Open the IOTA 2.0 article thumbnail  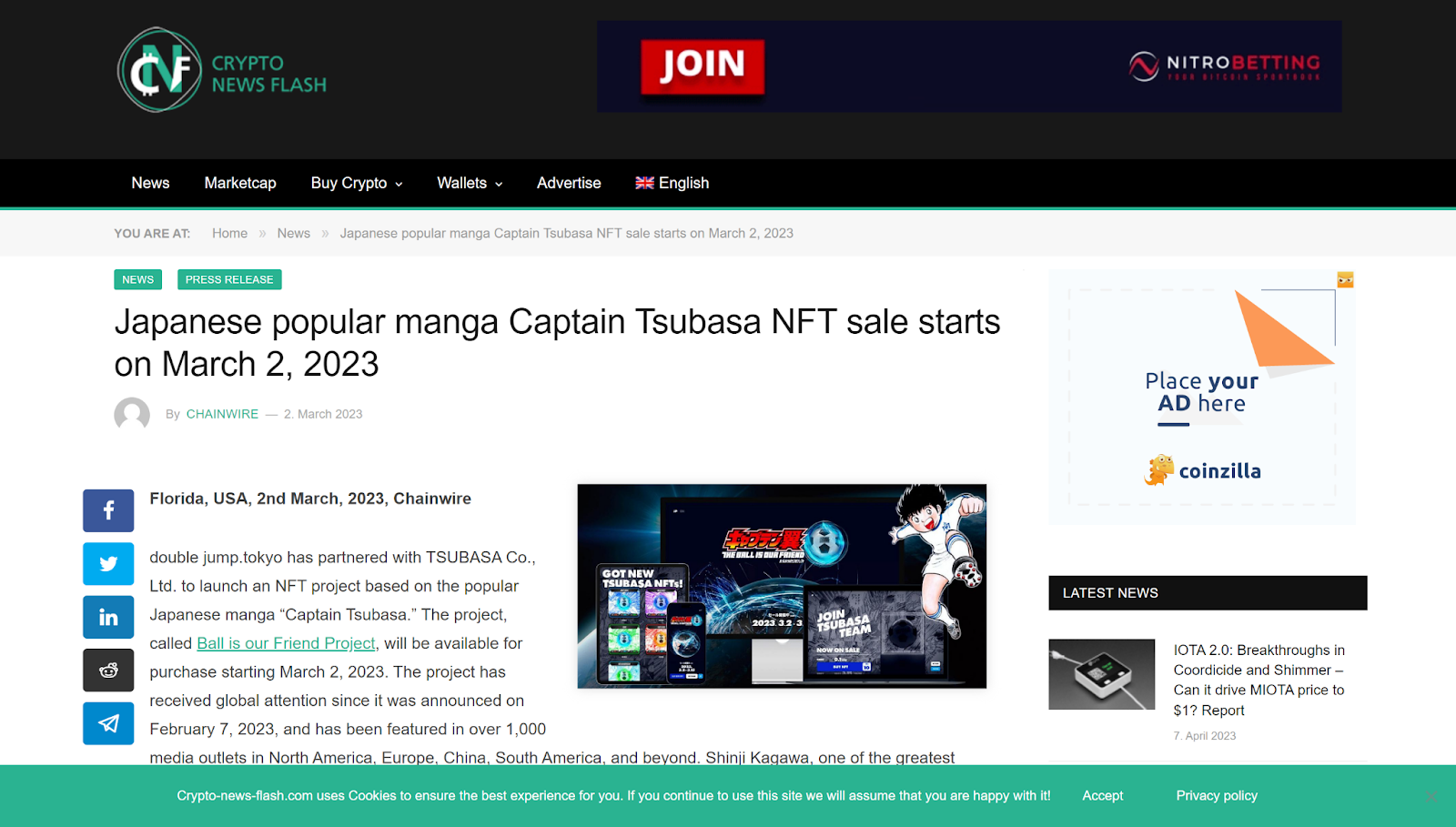pos(1101,674)
